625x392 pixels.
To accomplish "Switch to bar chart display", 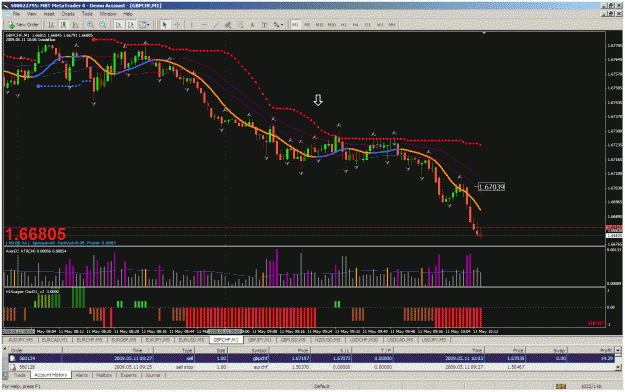I will coord(51,25).
